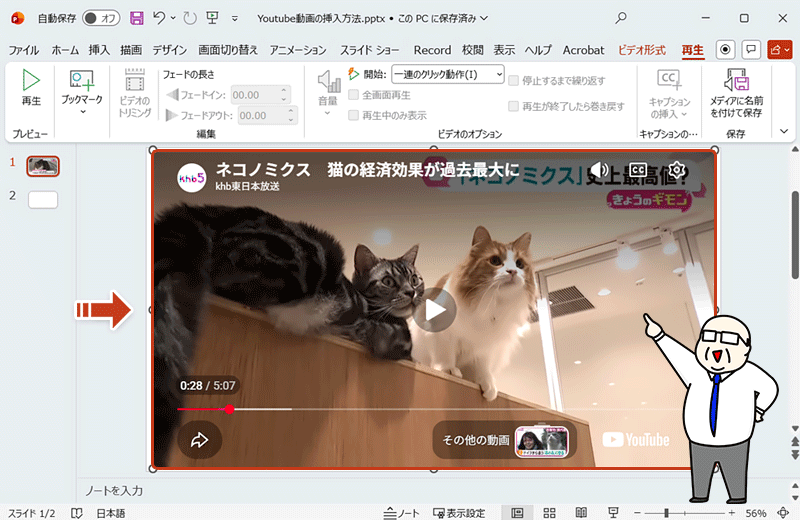Click accessibility/spell check icon in status bar
This screenshot has width=800, height=520.
[77, 513]
